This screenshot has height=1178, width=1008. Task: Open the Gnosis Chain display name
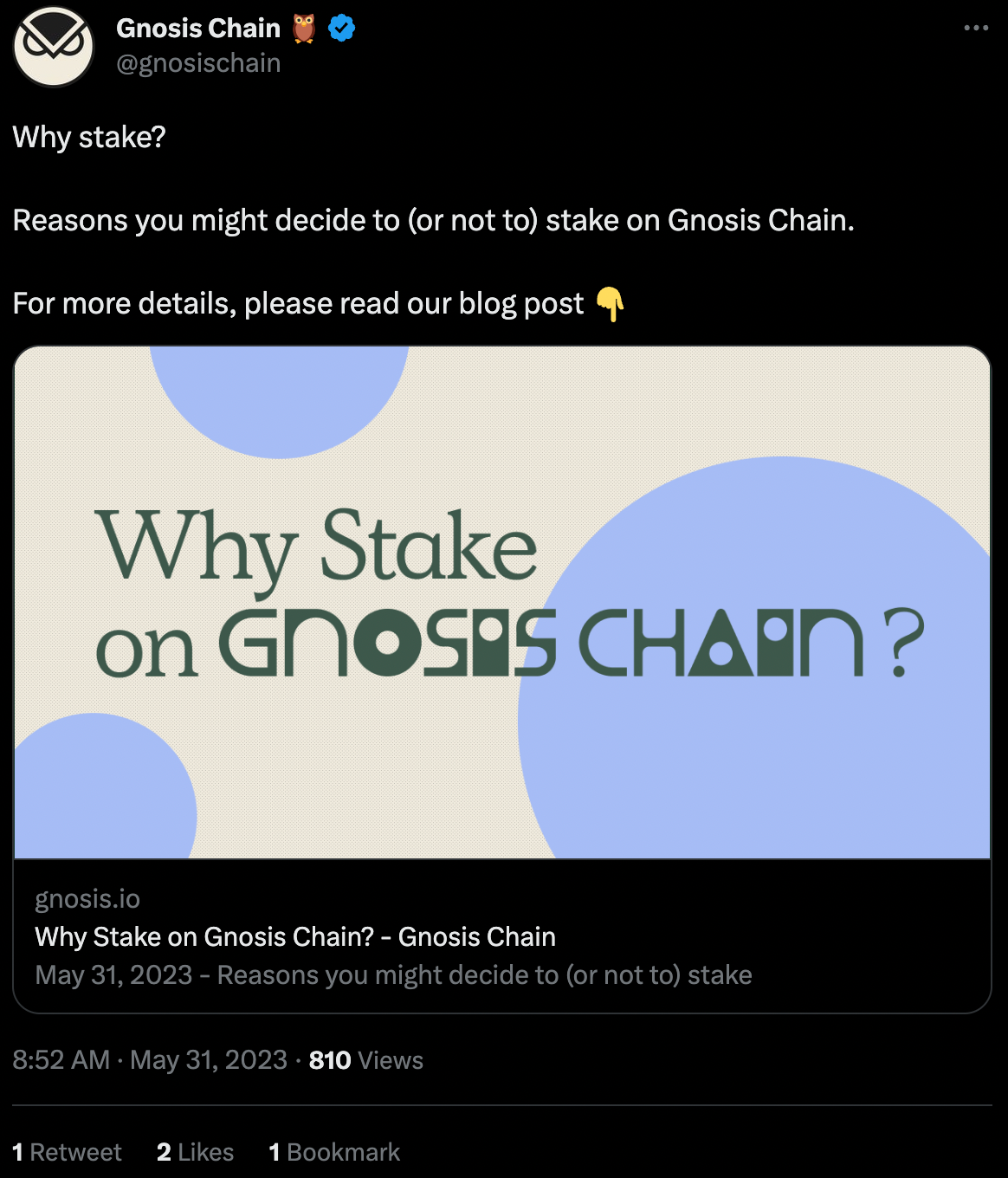pos(198,29)
